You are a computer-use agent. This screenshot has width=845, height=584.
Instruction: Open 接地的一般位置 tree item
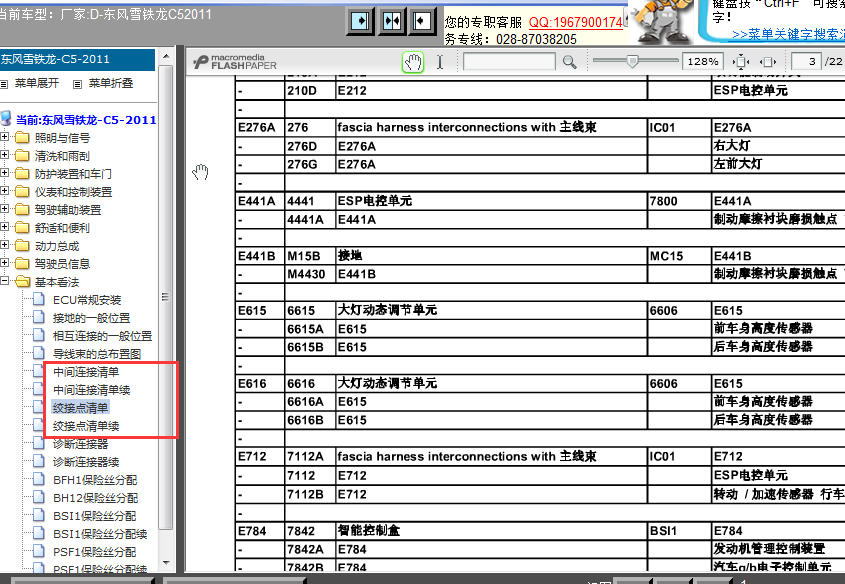click(x=92, y=318)
